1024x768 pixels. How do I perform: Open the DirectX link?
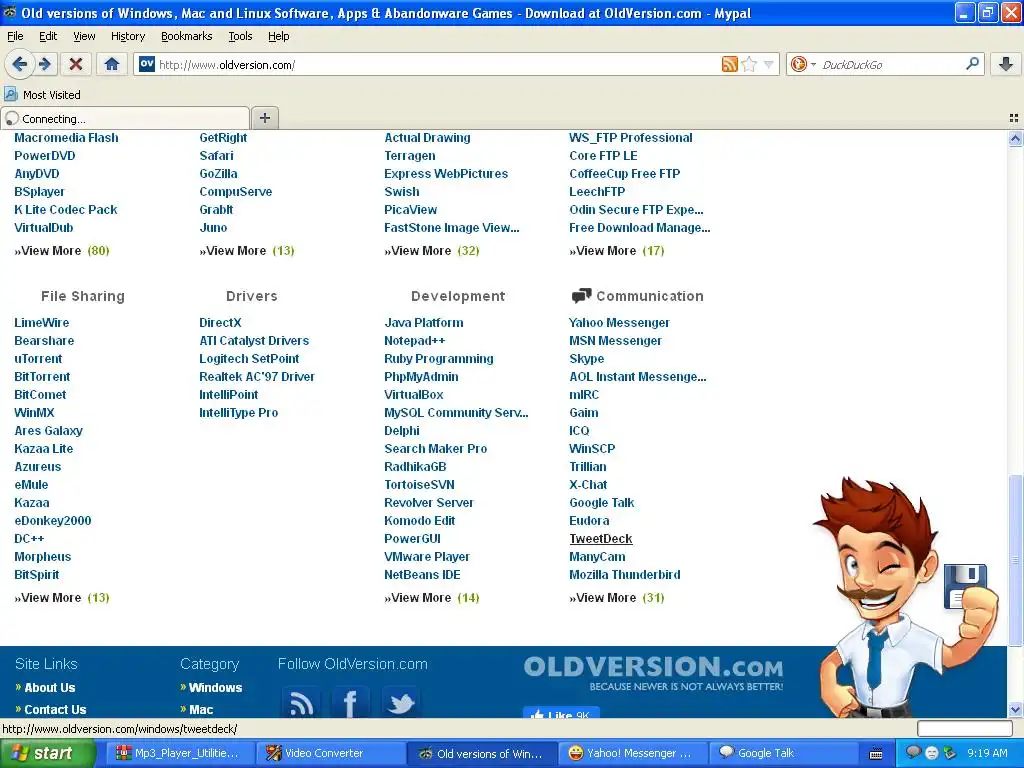(220, 323)
